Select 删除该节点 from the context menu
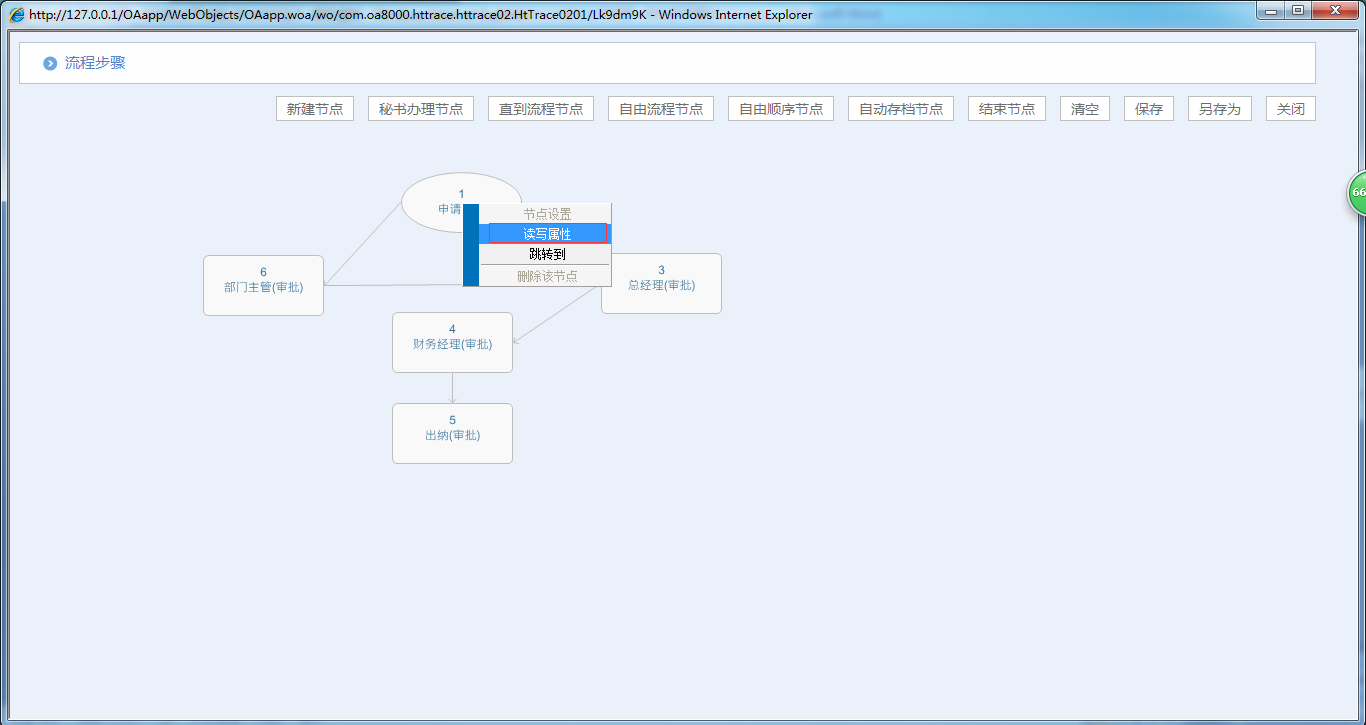Image resolution: width=1366 pixels, height=725 pixels. [547, 276]
